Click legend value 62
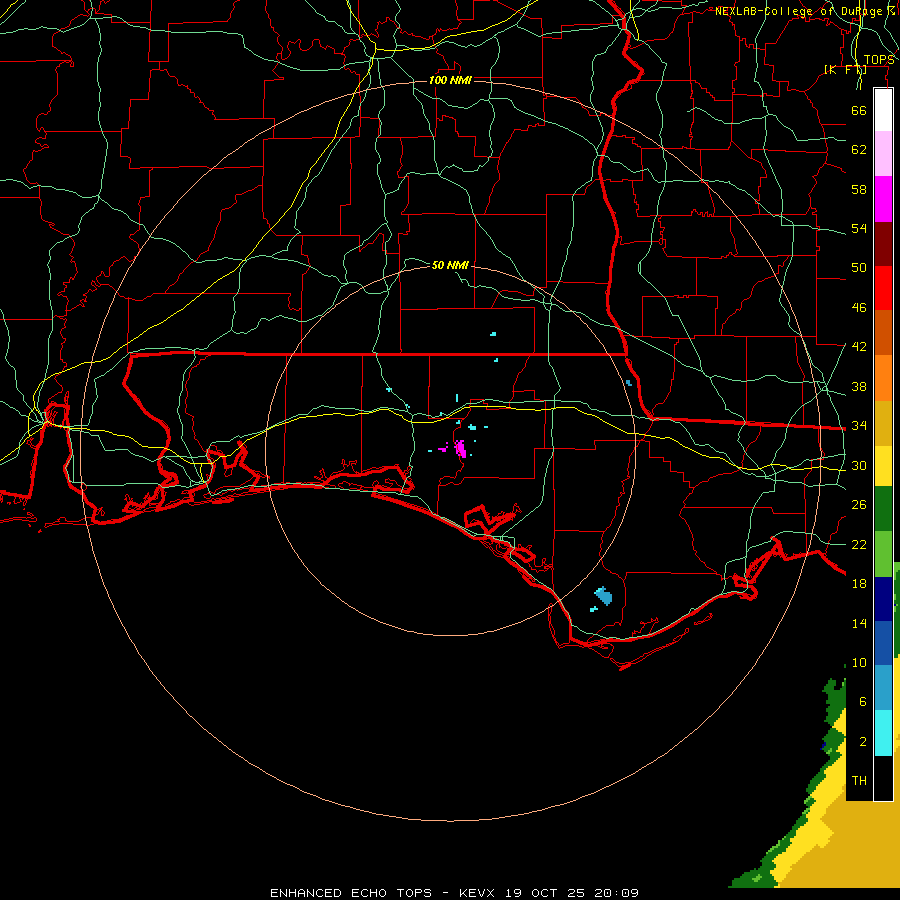The image size is (900, 900). pyautogui.click(x=859, y=150)
